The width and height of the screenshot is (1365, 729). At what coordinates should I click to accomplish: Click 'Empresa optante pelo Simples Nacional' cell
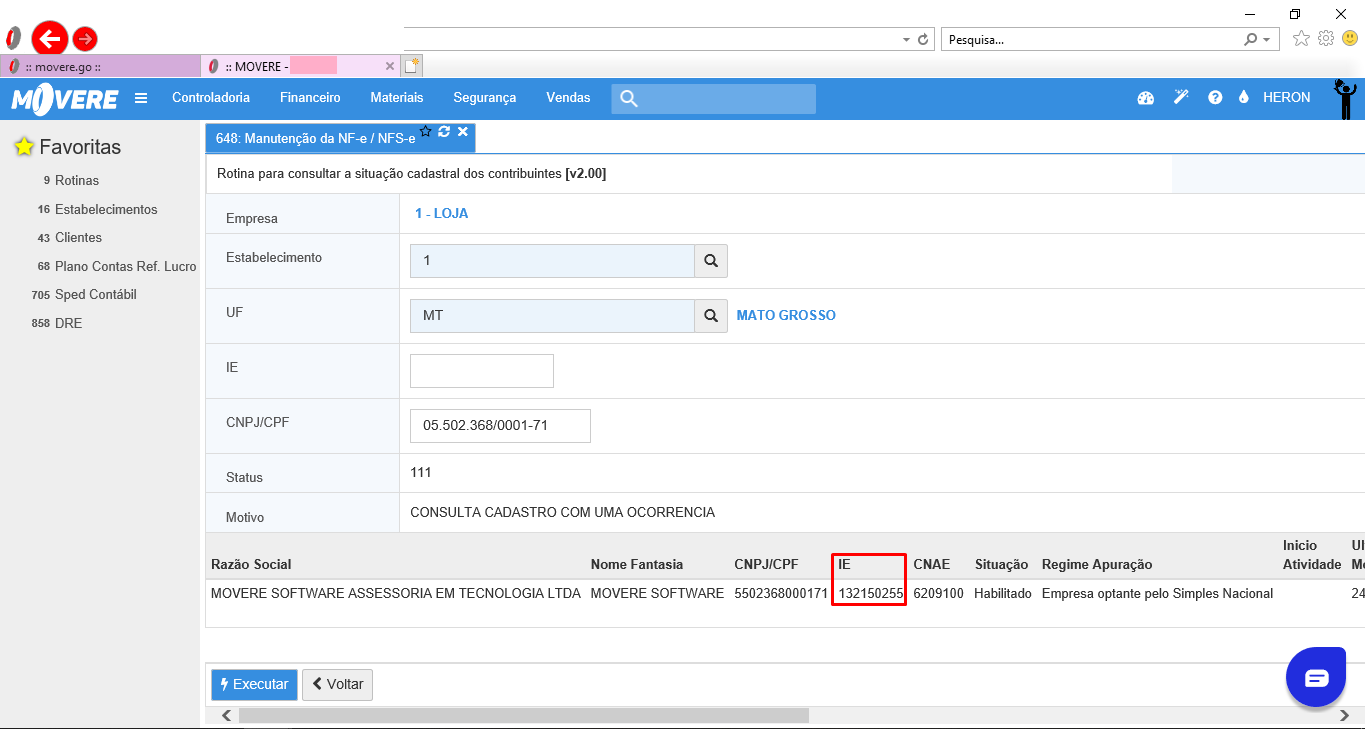1157,594
